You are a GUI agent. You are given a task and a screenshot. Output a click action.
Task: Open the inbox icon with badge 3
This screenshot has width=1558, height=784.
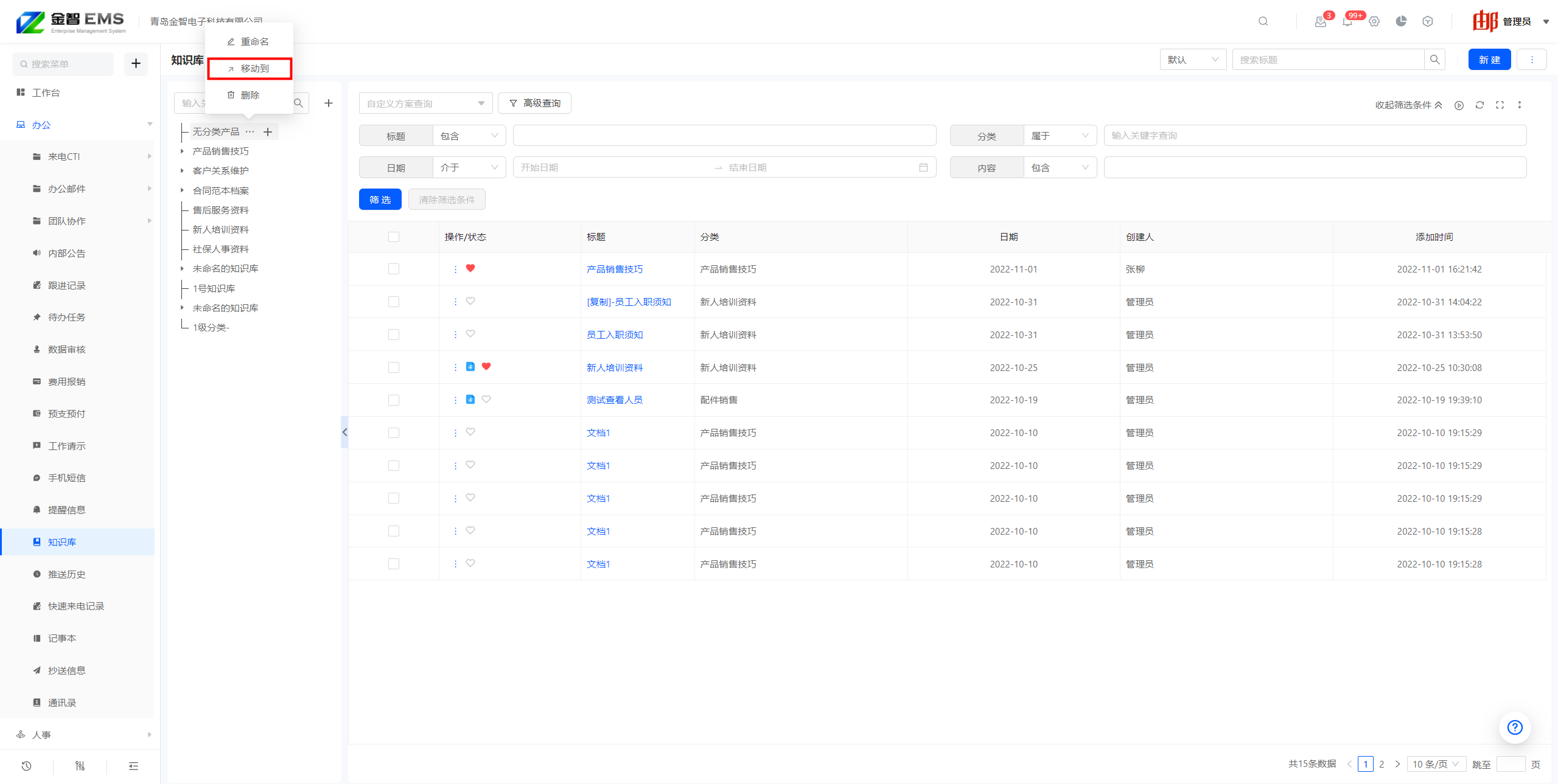[1321, 21]
